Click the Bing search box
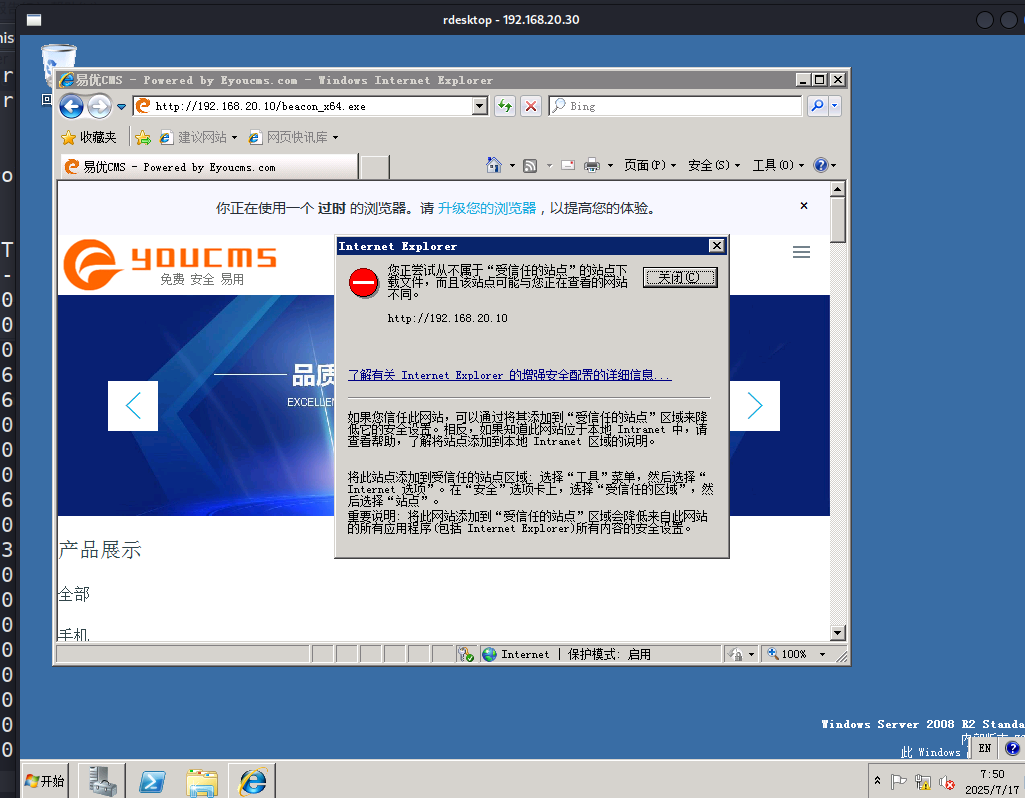This screenshot has height=798, width=1025. [x=675, y=106]
